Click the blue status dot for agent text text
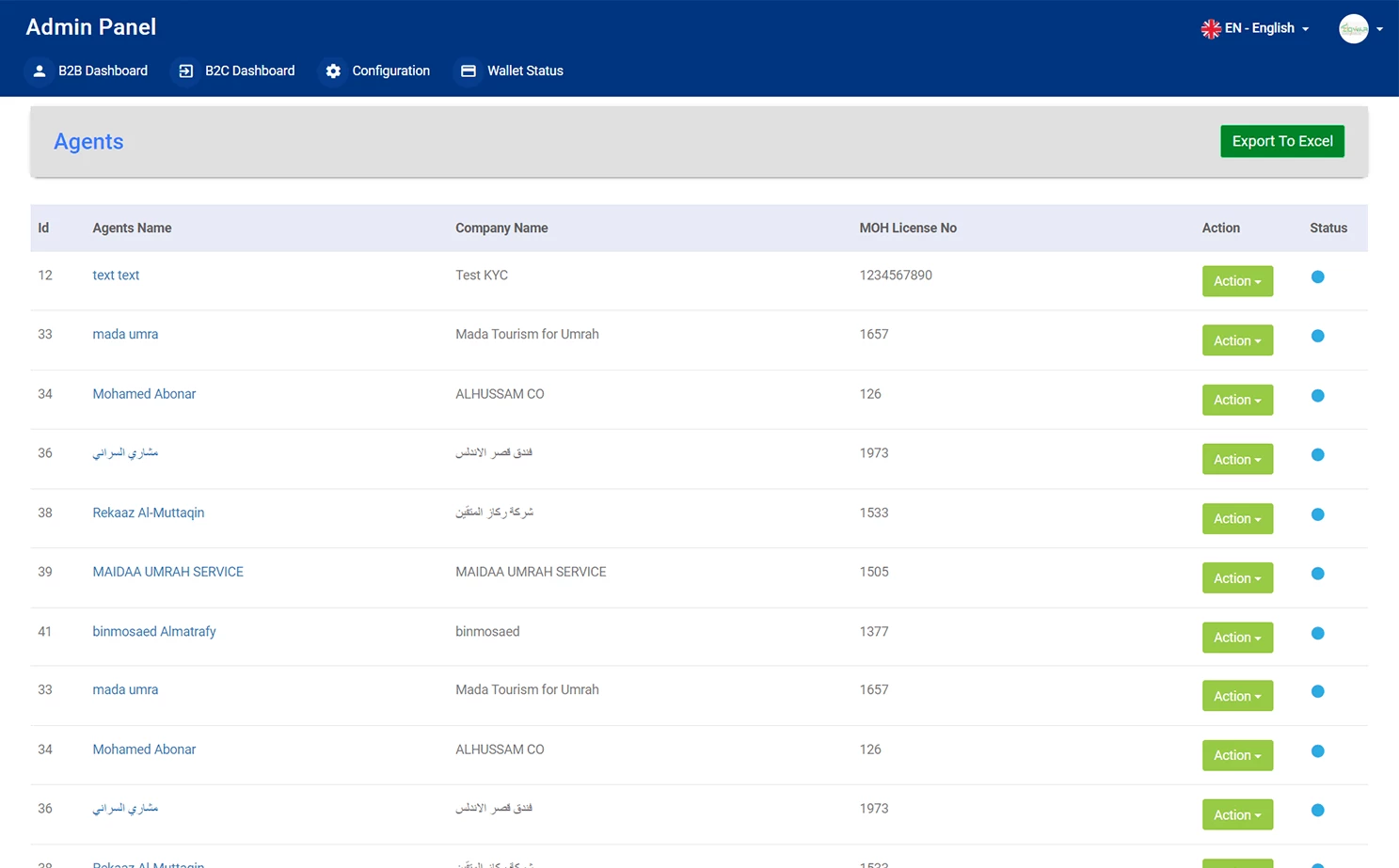Image resolution: width=1399 pixels, height=868 pixels. pos(1317,276)
